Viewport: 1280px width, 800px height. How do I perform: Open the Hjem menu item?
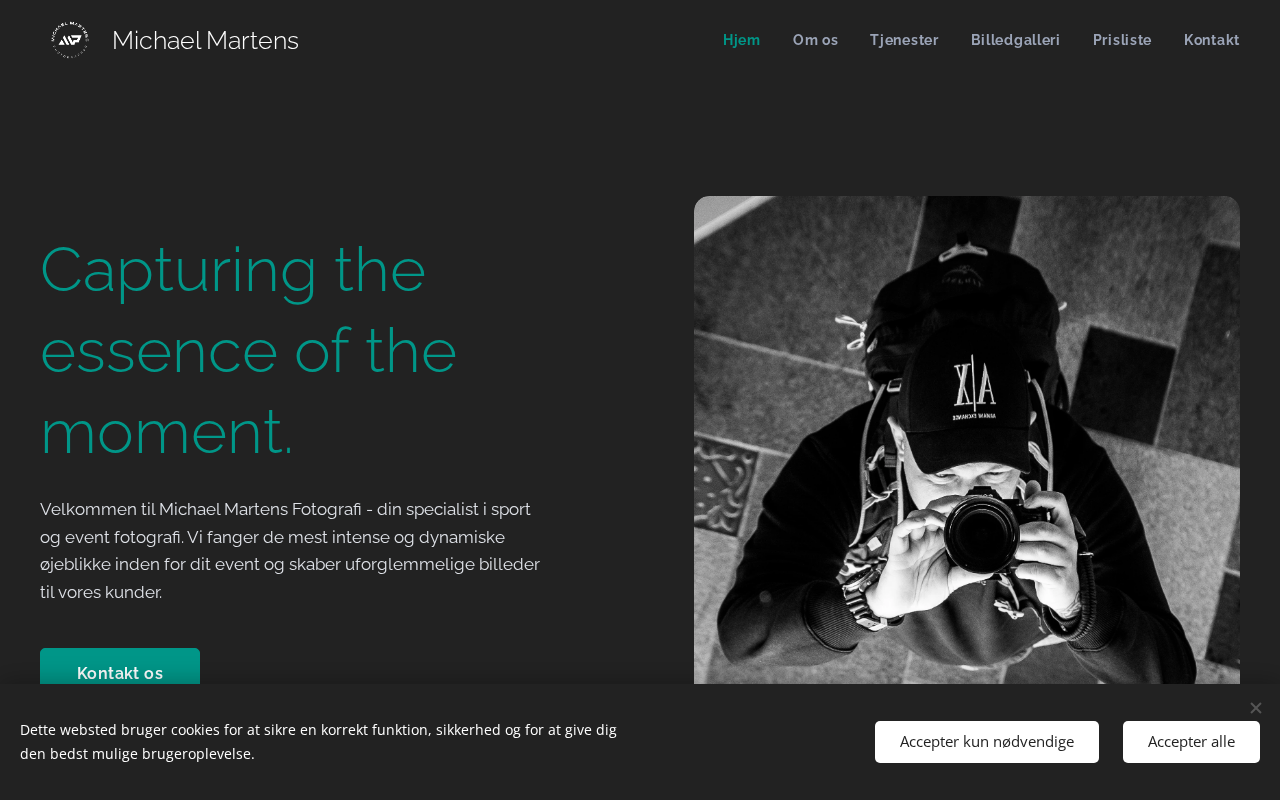742,40
